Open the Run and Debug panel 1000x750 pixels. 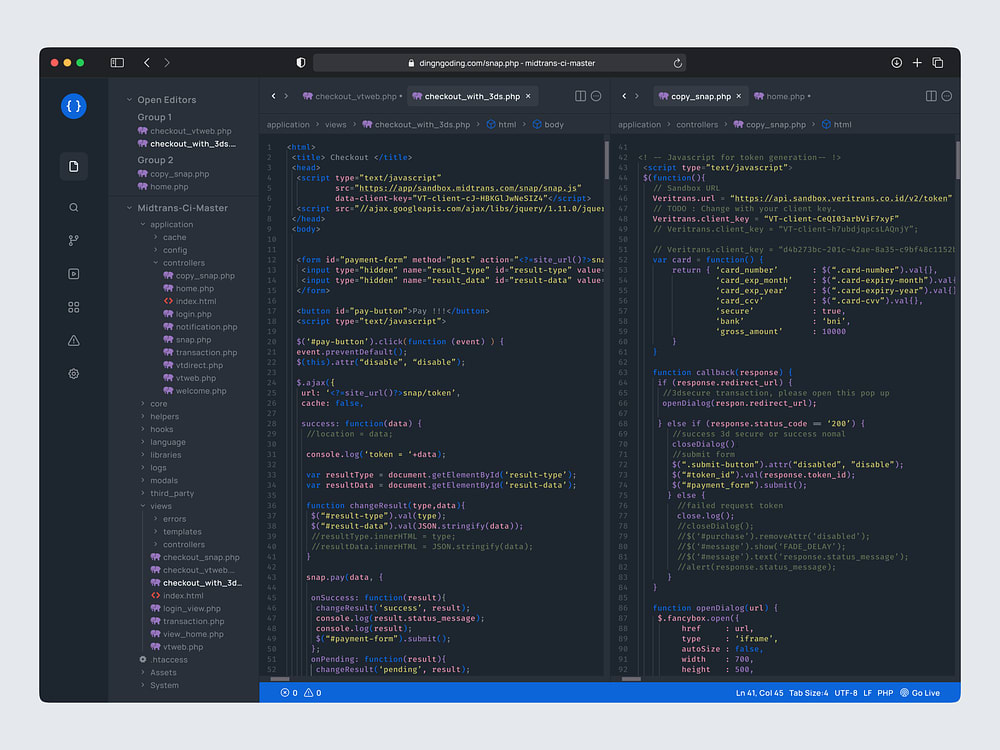click(x=72, y=273)
